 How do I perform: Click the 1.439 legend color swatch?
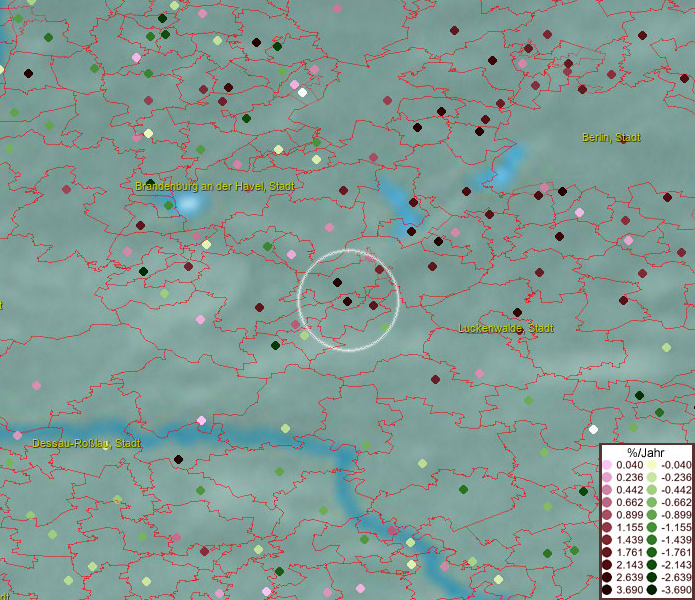point(607,540)
